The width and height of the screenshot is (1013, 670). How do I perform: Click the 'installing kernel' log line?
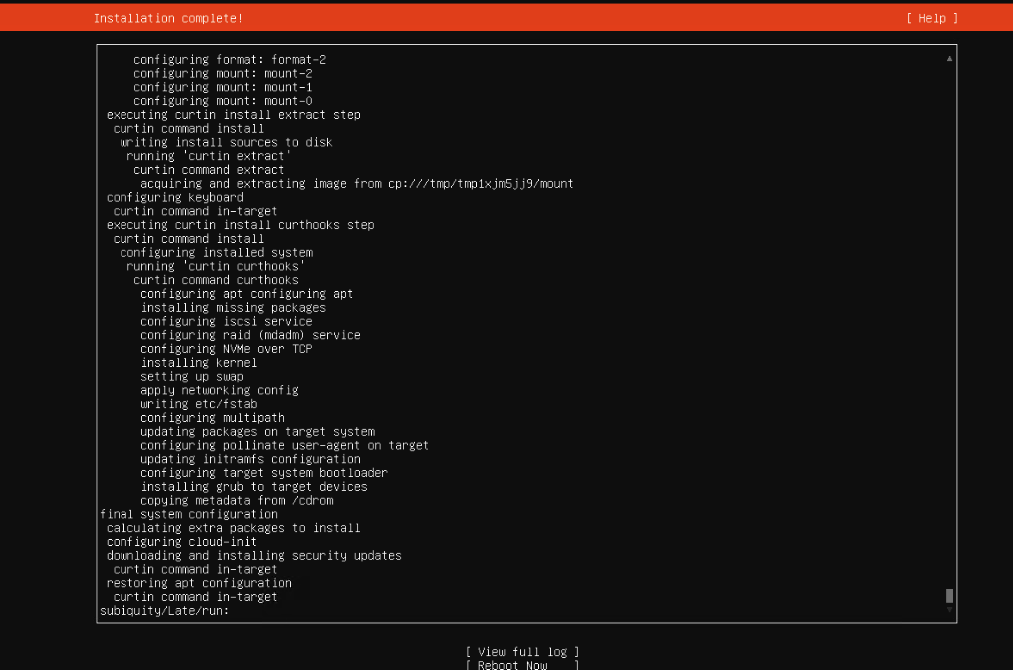tap(198, 363)
